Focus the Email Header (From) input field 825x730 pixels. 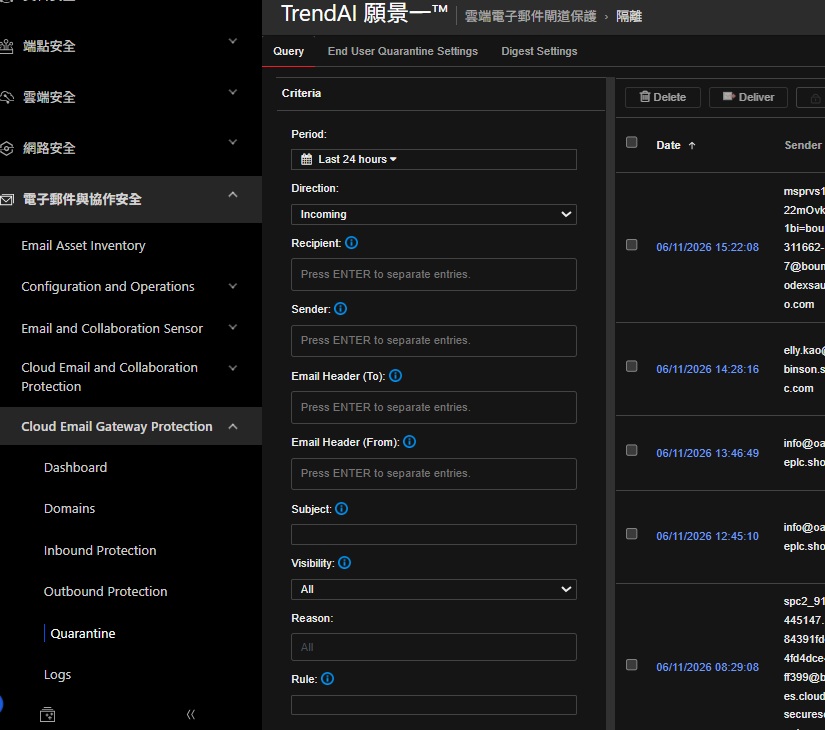click(x=434, y=474)
